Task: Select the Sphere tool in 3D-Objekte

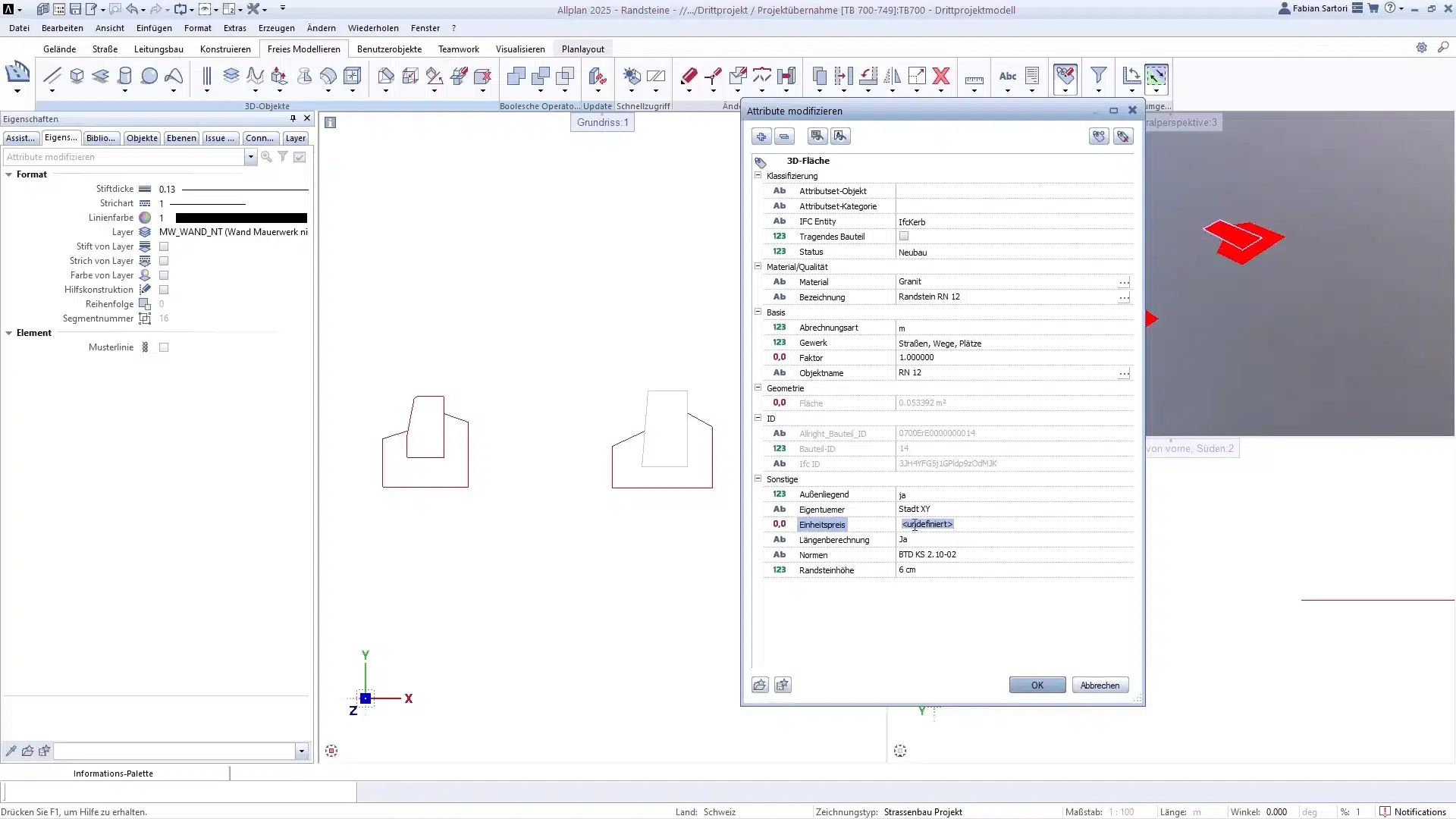Action: 149,76
